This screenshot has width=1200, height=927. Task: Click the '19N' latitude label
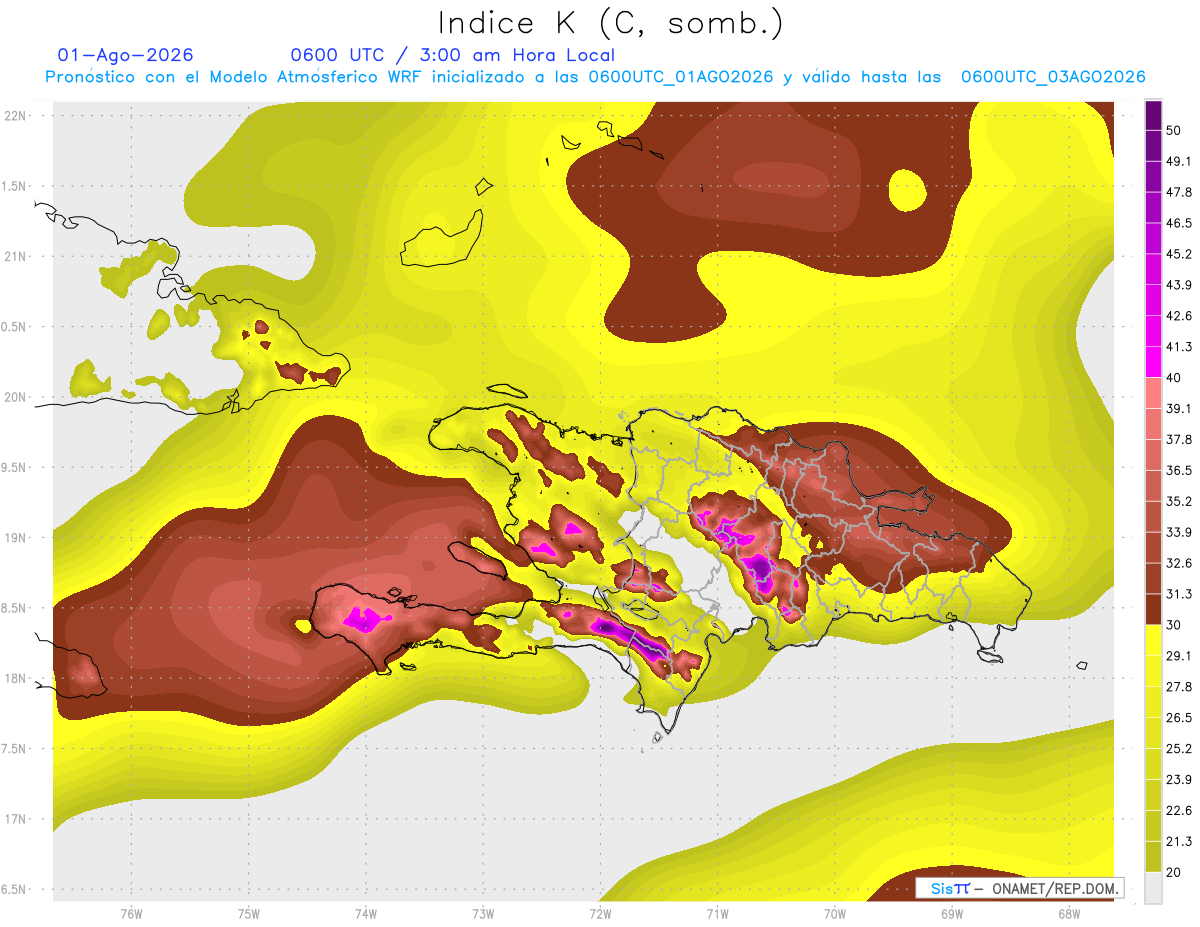point(16,537)
